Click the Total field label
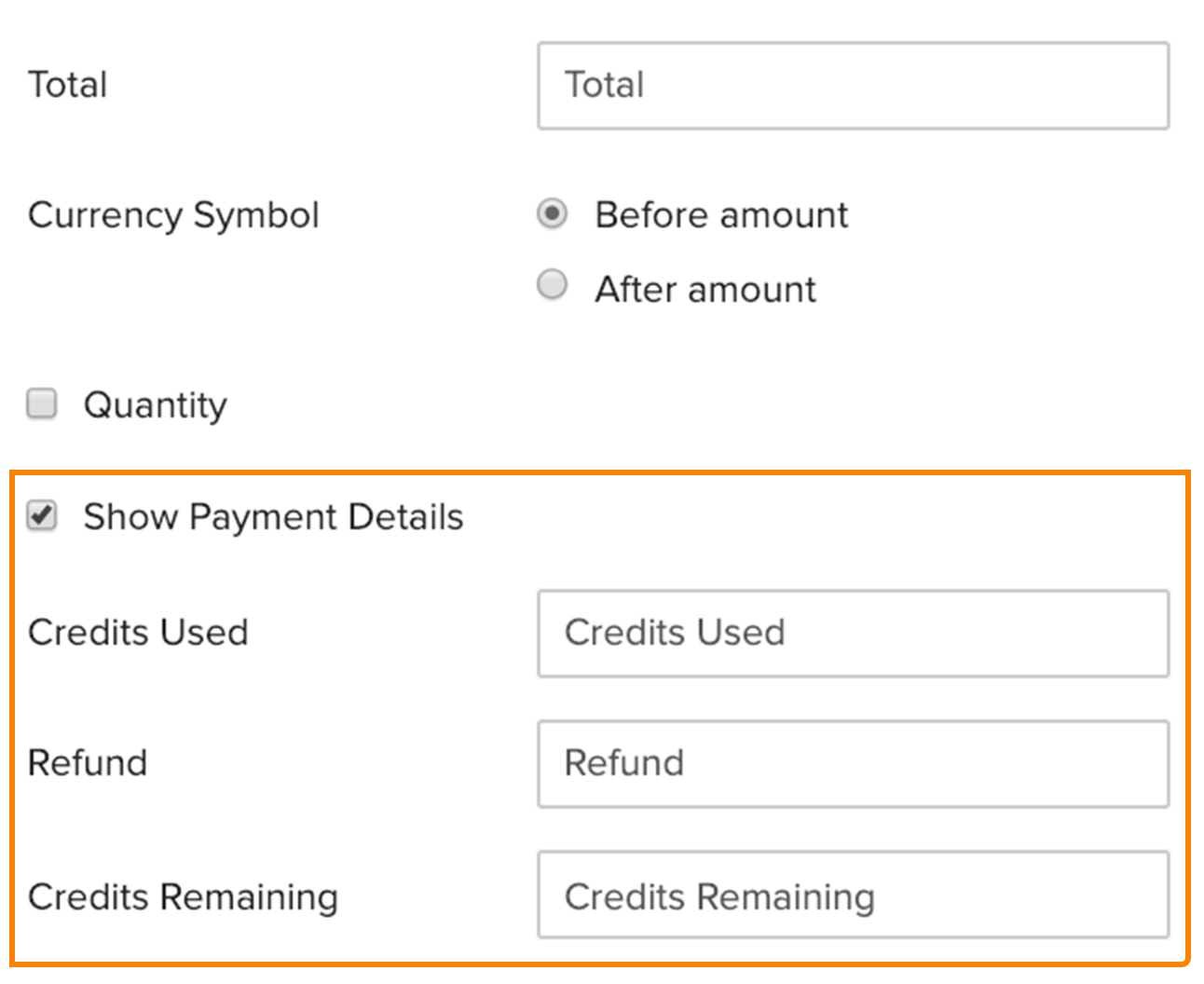 coord(67,85)
